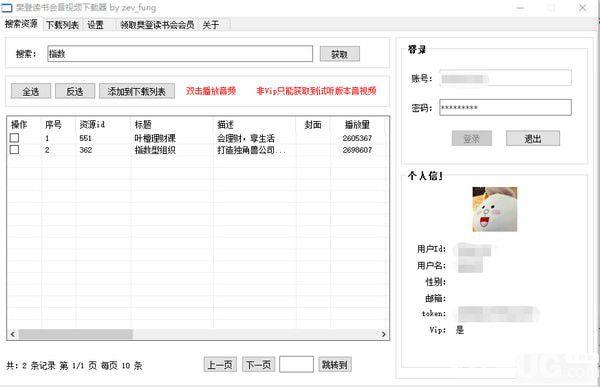Image resolution: width=600 pixels, height=387 pixels.
Task: Click the 退出 button
Action: 533,139
